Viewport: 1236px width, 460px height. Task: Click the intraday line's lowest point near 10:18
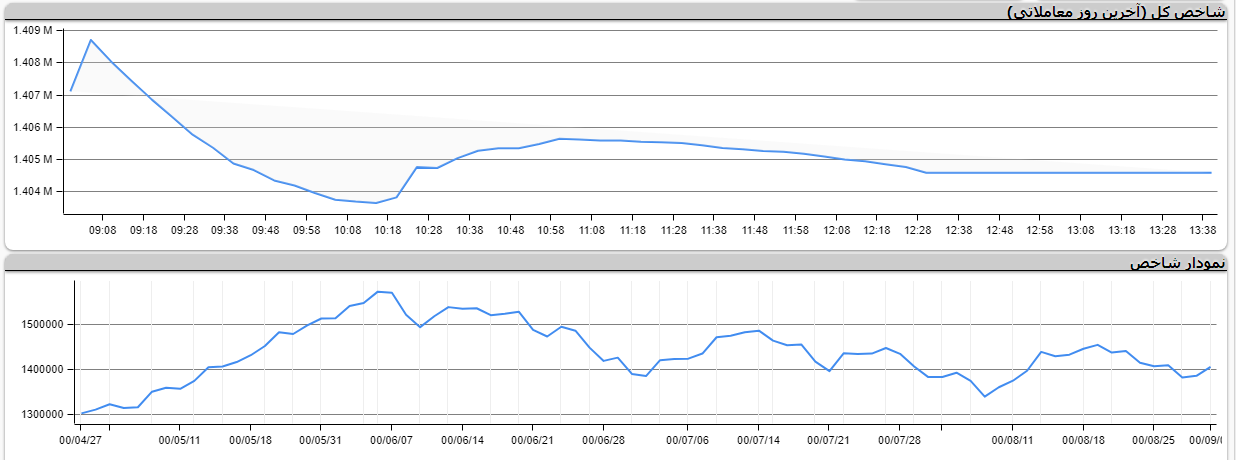376,203
